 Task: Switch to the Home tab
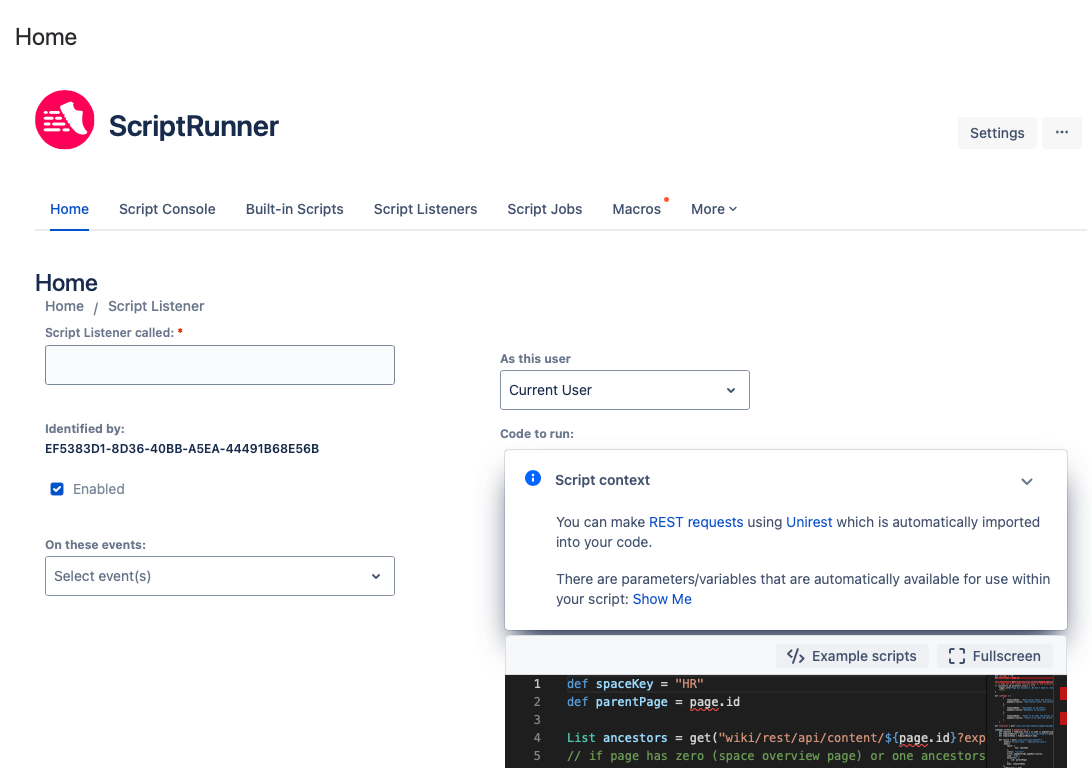point(69,209)
